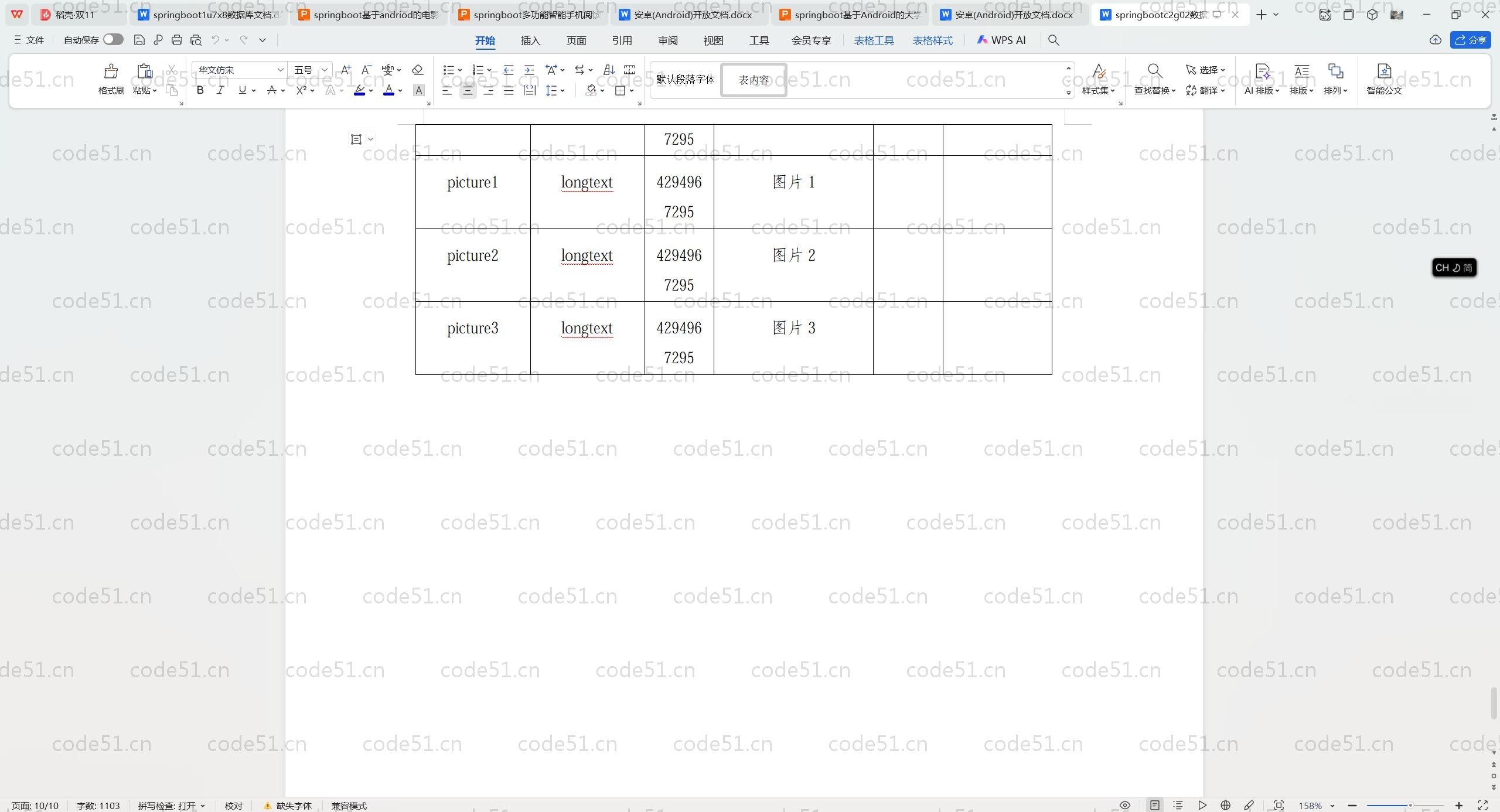1500x812 pixels.
Task: Toggle bold formatting
Action: point(200,90)
